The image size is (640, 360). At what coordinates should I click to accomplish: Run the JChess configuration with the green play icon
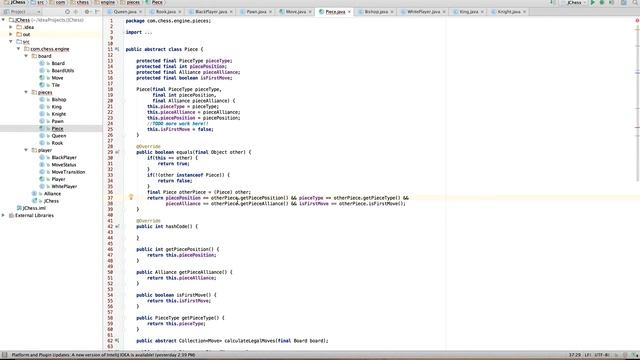pos(593,2)
